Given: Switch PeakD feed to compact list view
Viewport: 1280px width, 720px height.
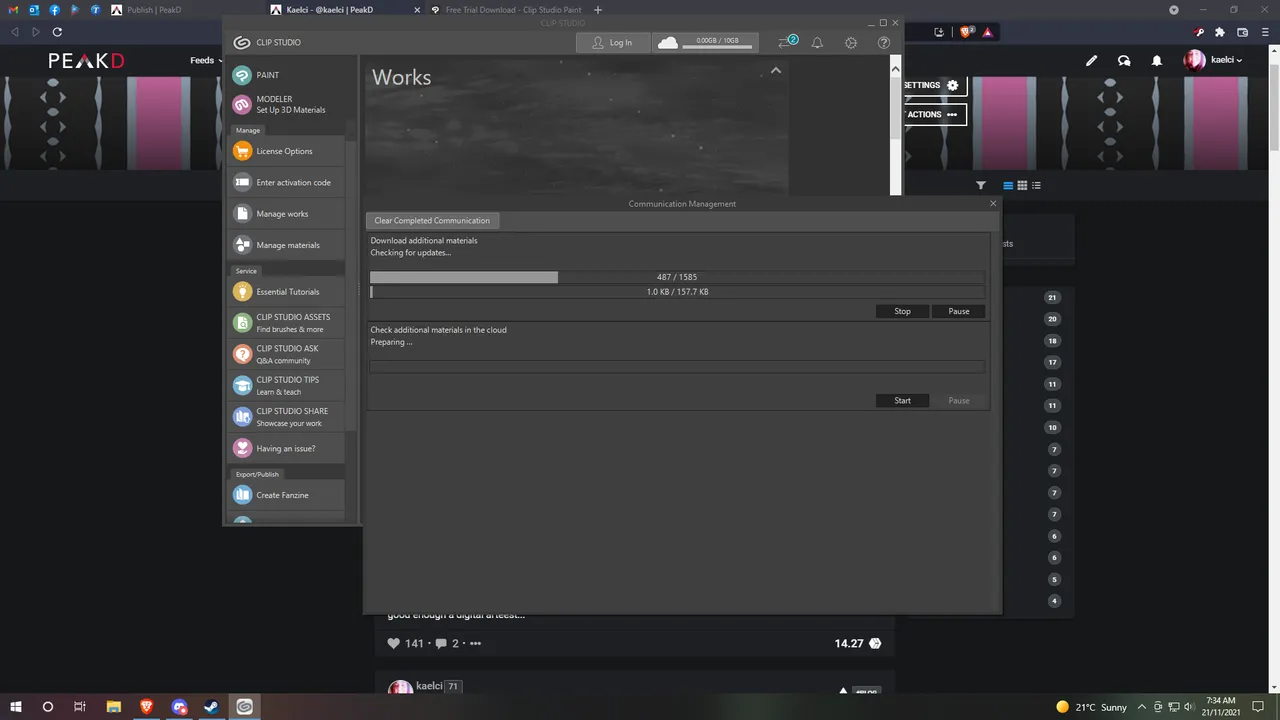Looking at the screenshot, I should pos(1036,185).
